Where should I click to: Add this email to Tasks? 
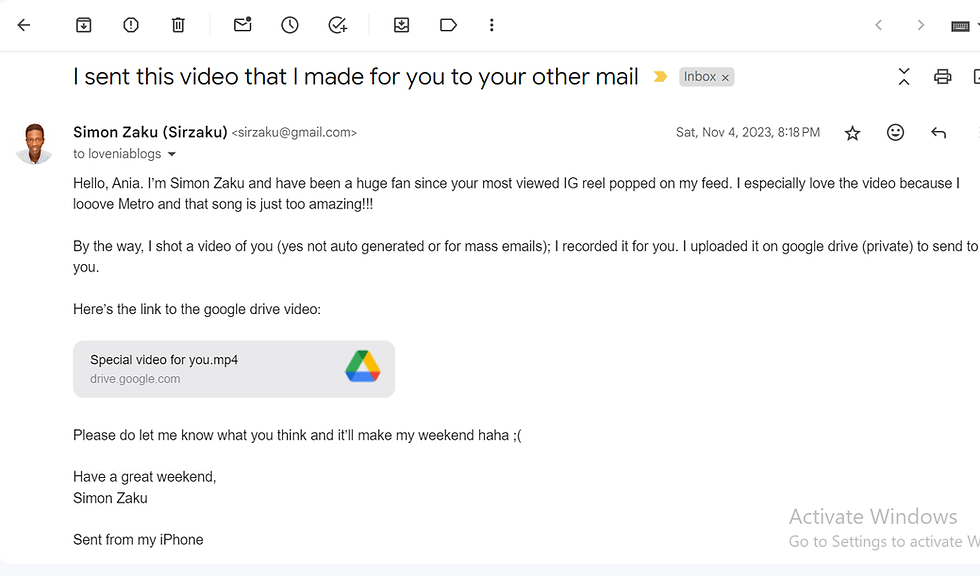(338, 25)
